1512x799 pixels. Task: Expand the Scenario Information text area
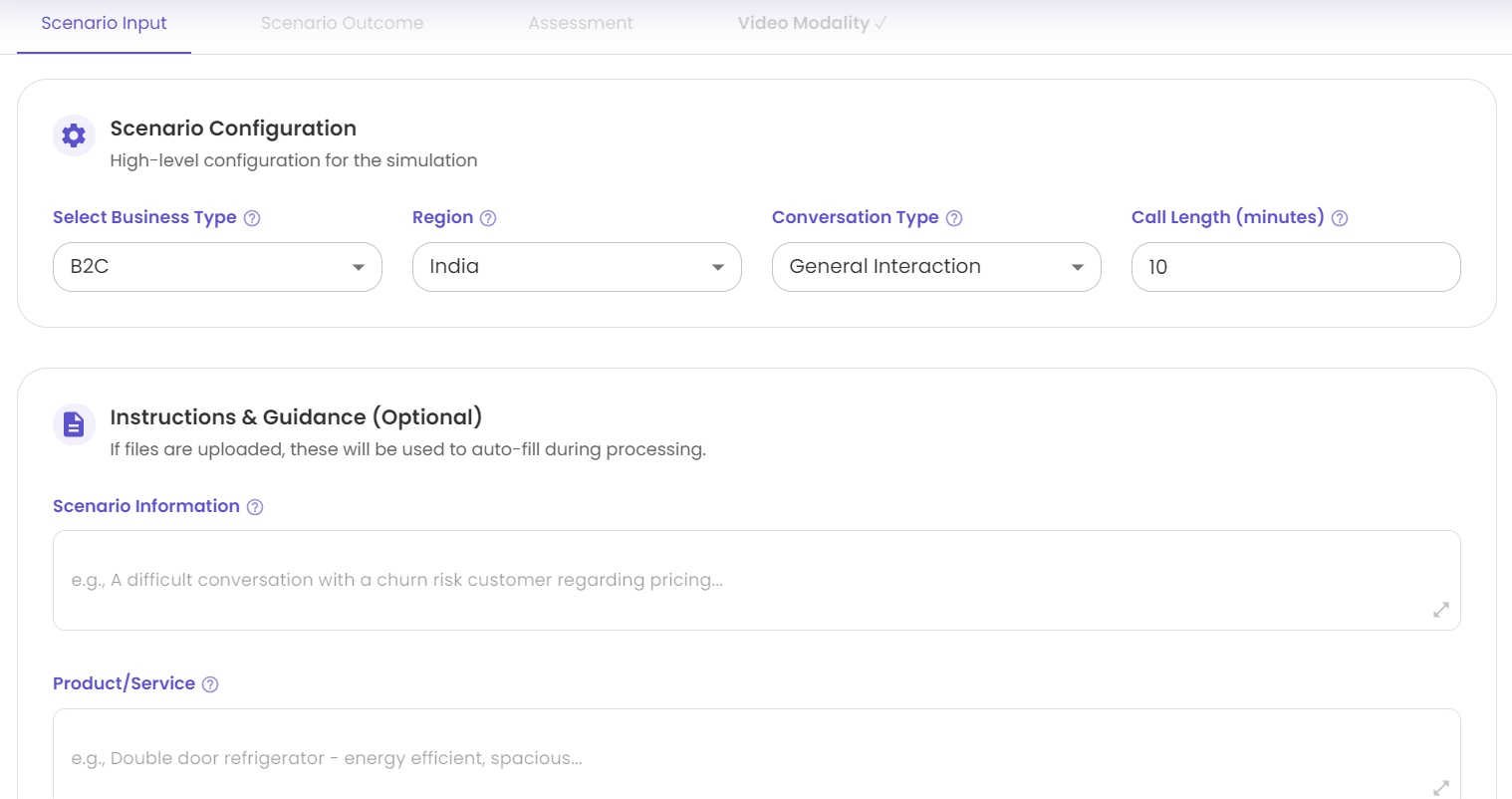click(1440, 610)
